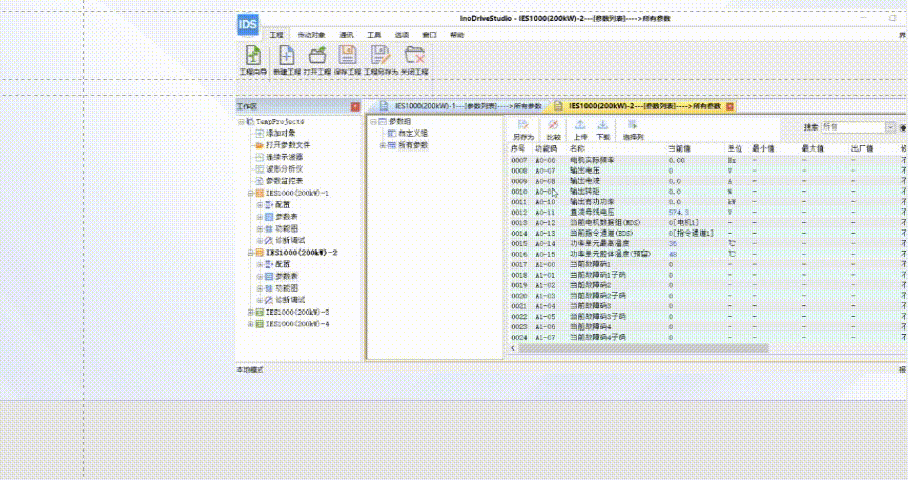Click the 本地模式 status bar text
Screen dimensions: 908x480
click(x=250, y=369)
